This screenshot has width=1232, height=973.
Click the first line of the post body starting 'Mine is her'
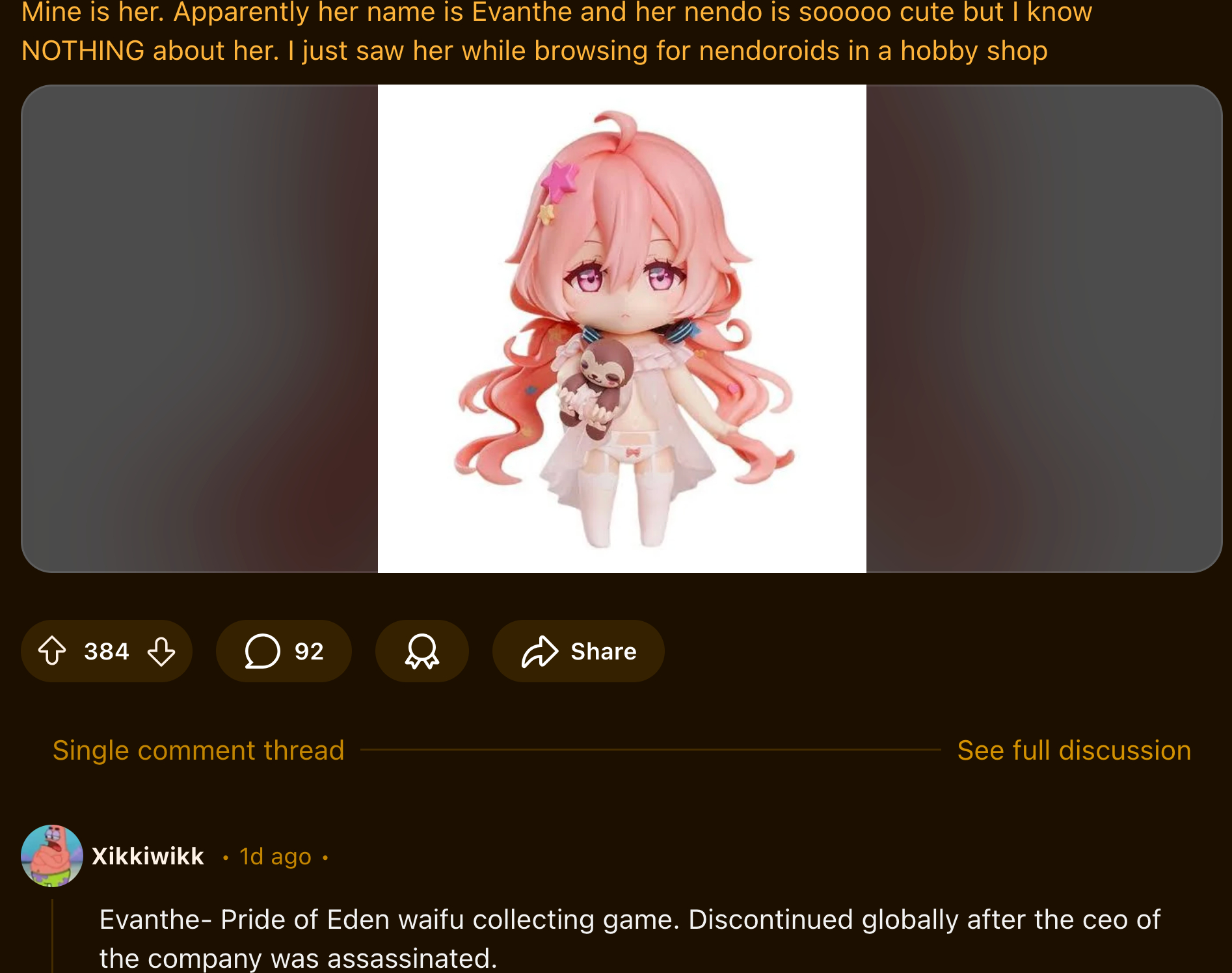coord(557,12)
